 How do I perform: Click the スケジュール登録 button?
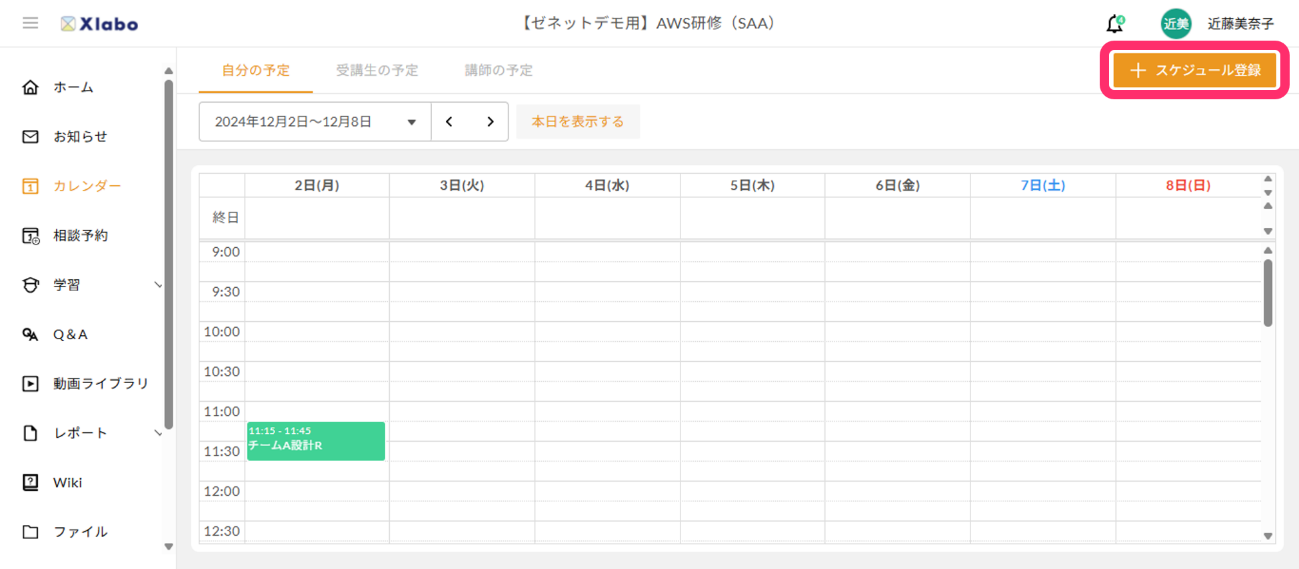pos(1194,71)
